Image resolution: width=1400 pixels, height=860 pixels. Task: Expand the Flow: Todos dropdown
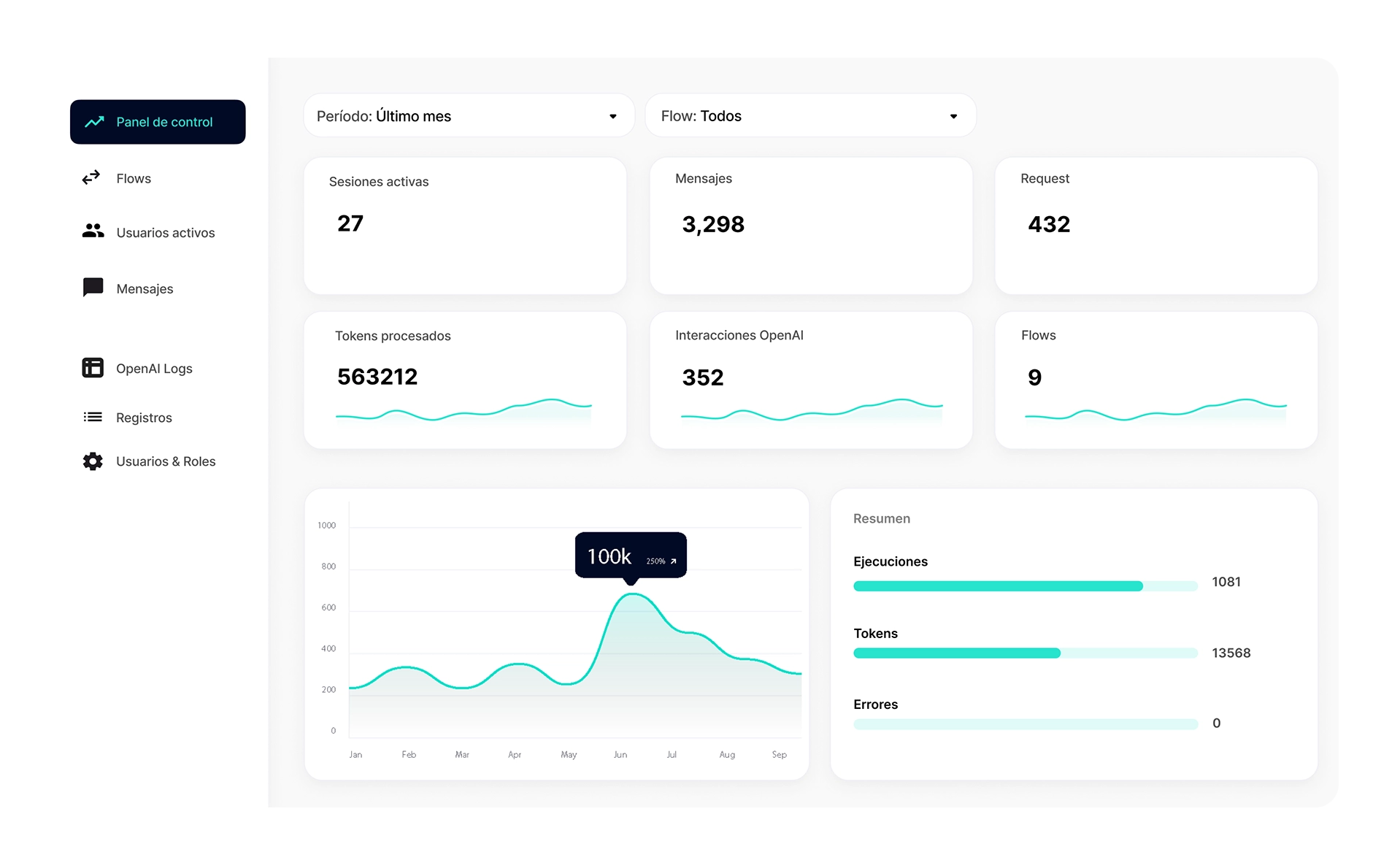[x=810, y=116]
